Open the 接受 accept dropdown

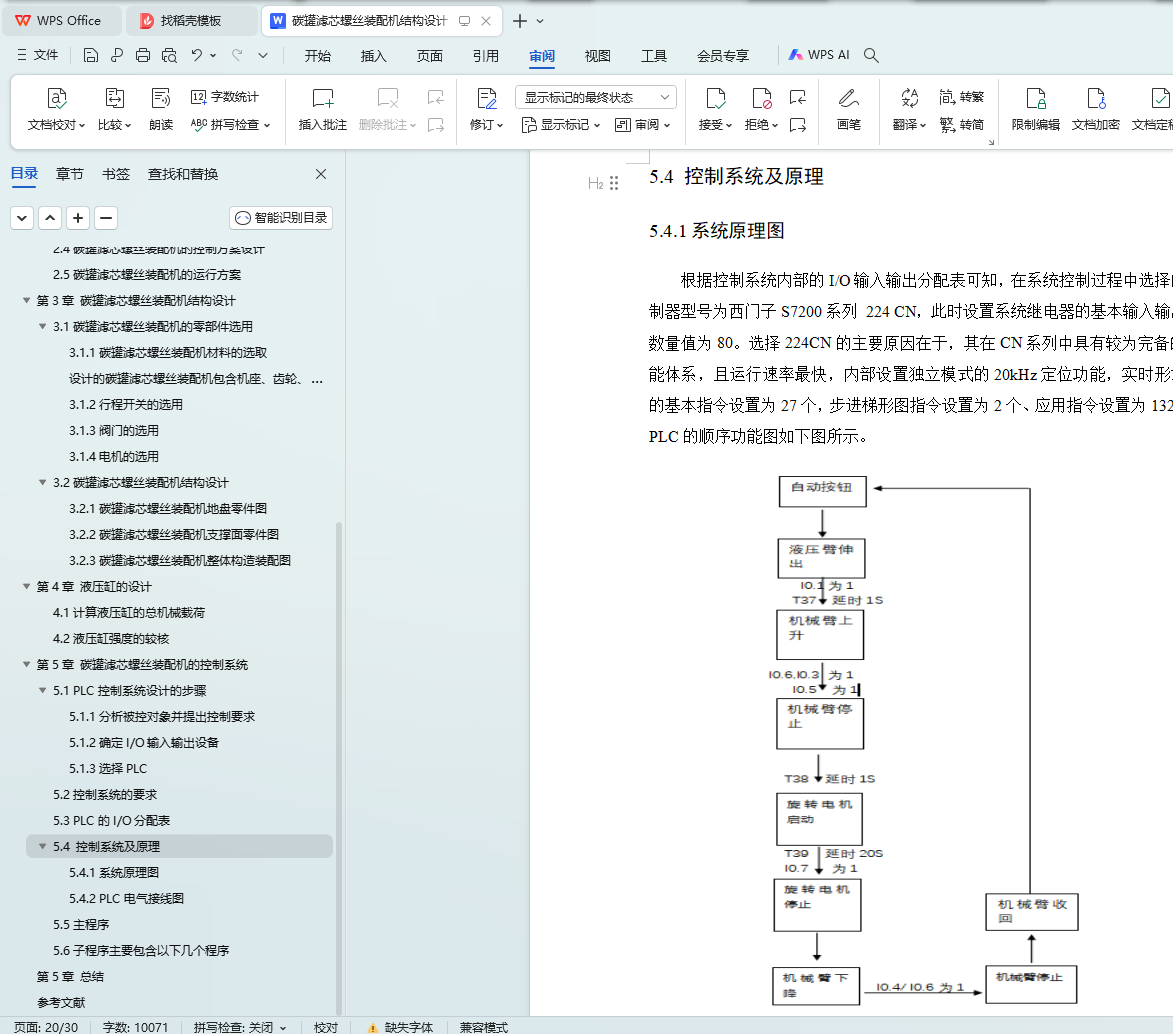(x=715, y=109)
